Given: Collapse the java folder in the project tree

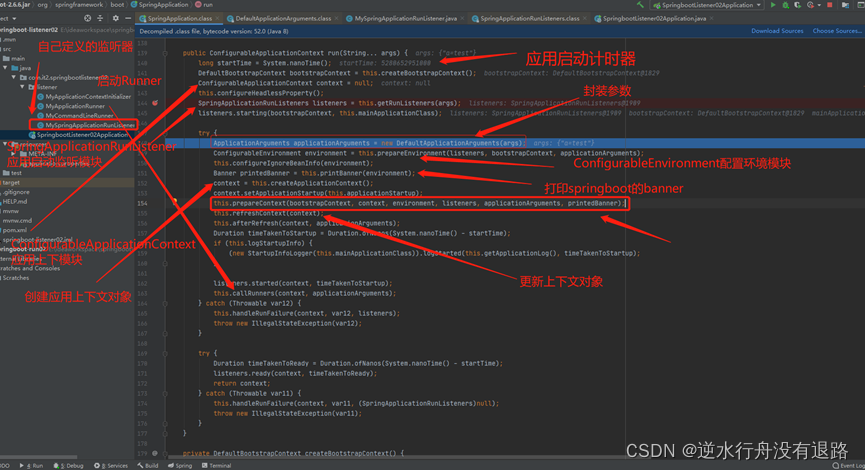Looking at the screenshot, I should [x=6, y=68].
